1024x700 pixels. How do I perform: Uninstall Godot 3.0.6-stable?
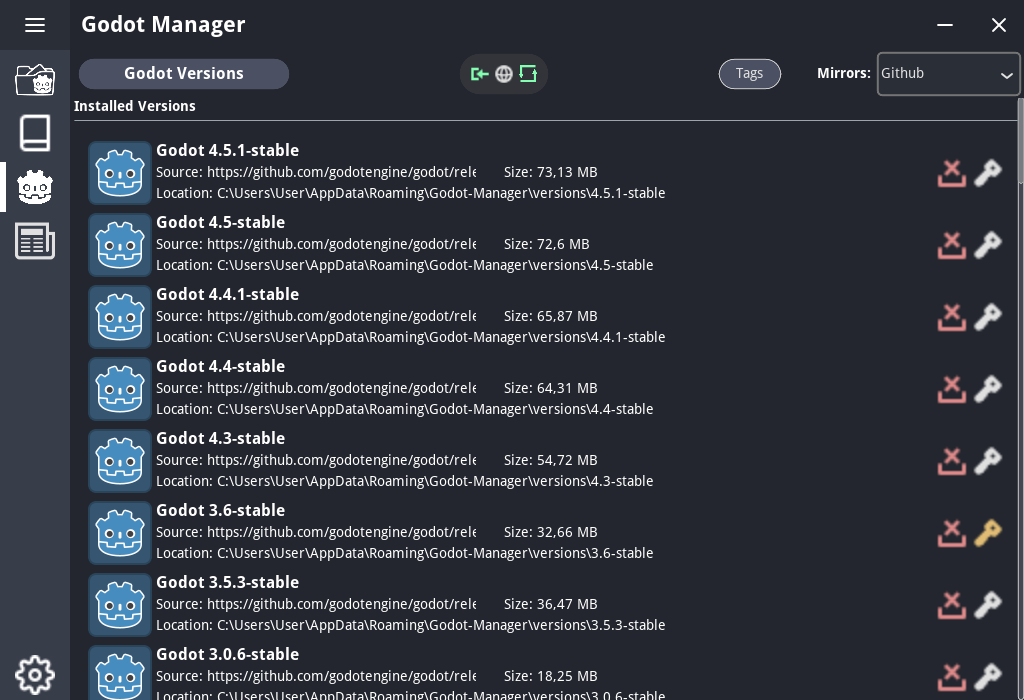tap(952, 676)
